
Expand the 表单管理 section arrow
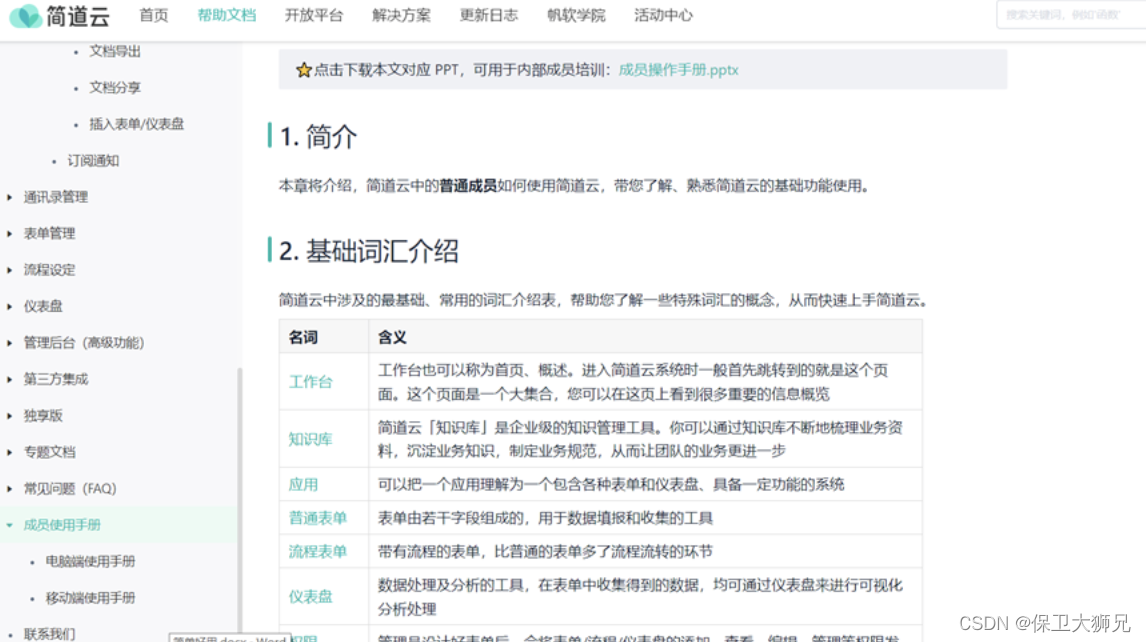tap(10, 234)
